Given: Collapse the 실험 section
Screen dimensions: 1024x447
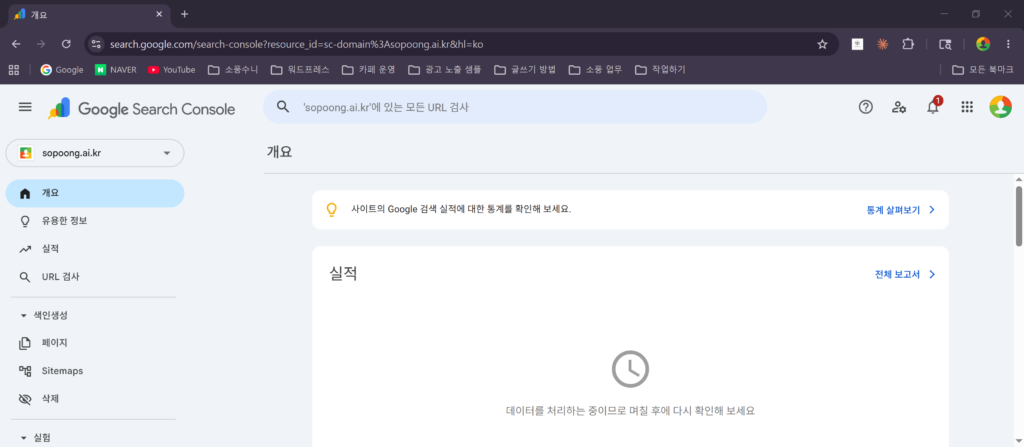Looking at the screenshot, I should (x=37, y=437).
